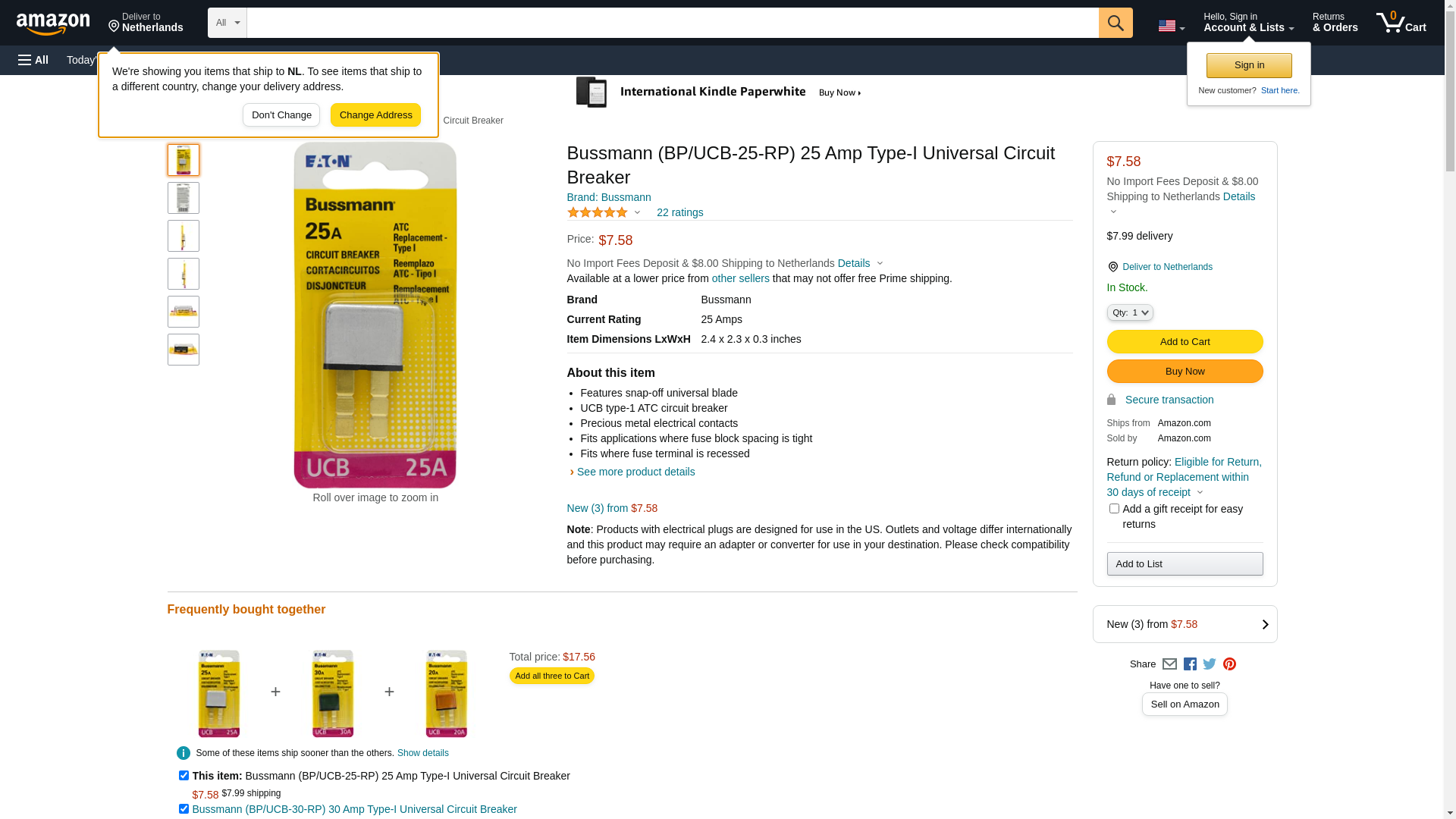Image resolution: width=1456 pixels, height=819 pixels.
Task: Expand the country flag language selector
Action: [x=1171, y=26]
